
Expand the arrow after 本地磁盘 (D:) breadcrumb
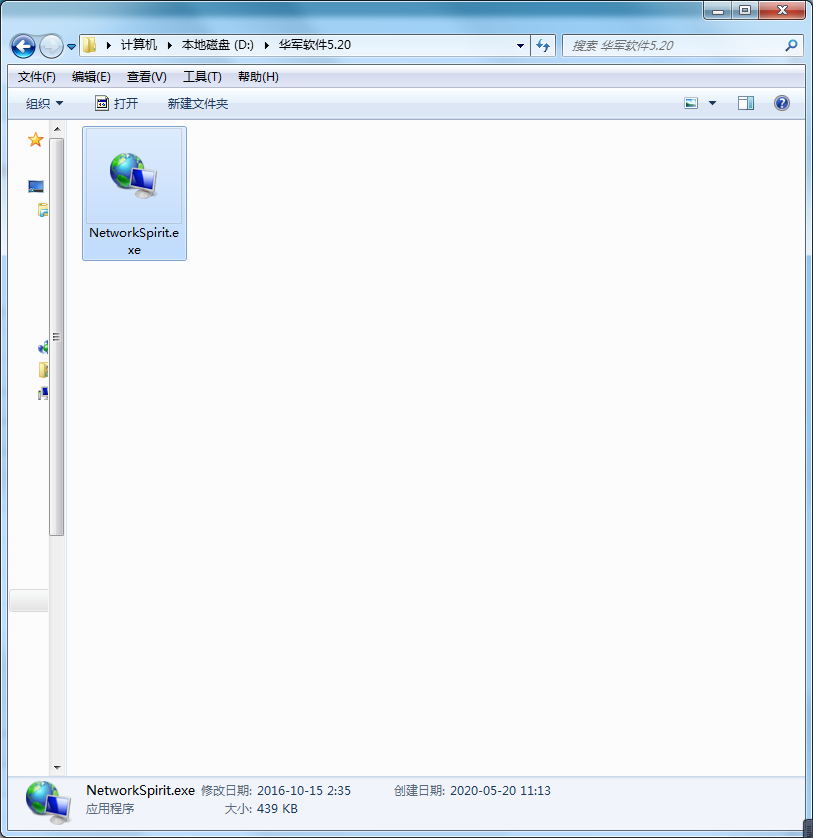266,45
